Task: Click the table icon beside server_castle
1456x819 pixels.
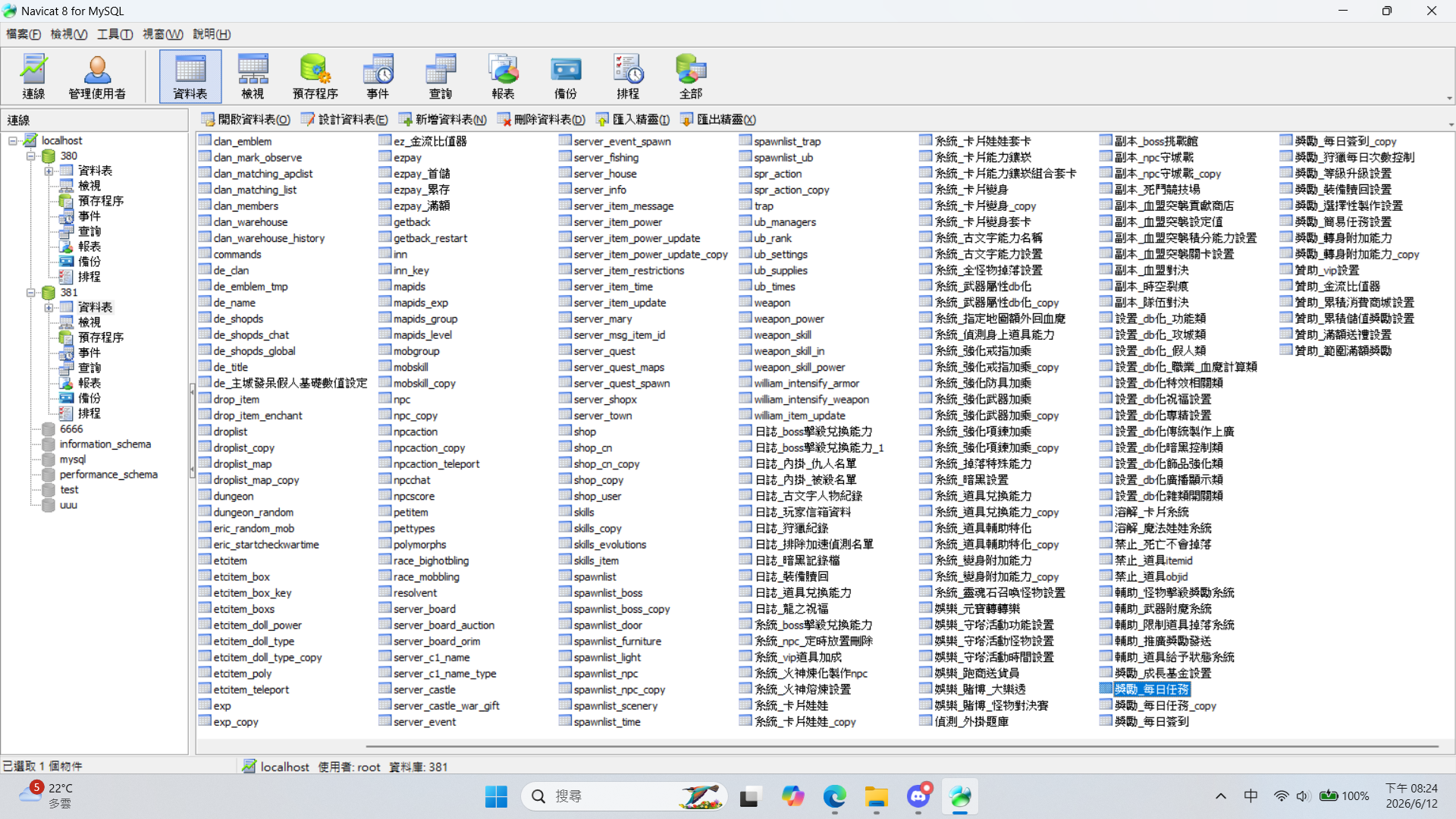Action: pyautogui.click(x=385, y=689)
